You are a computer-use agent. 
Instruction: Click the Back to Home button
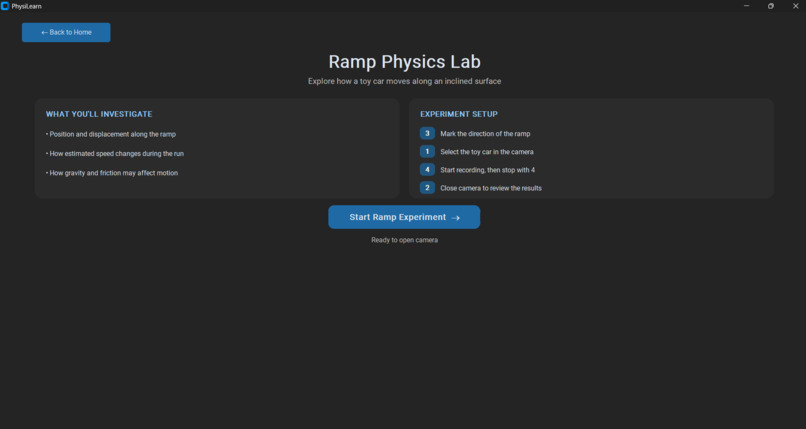66,32
